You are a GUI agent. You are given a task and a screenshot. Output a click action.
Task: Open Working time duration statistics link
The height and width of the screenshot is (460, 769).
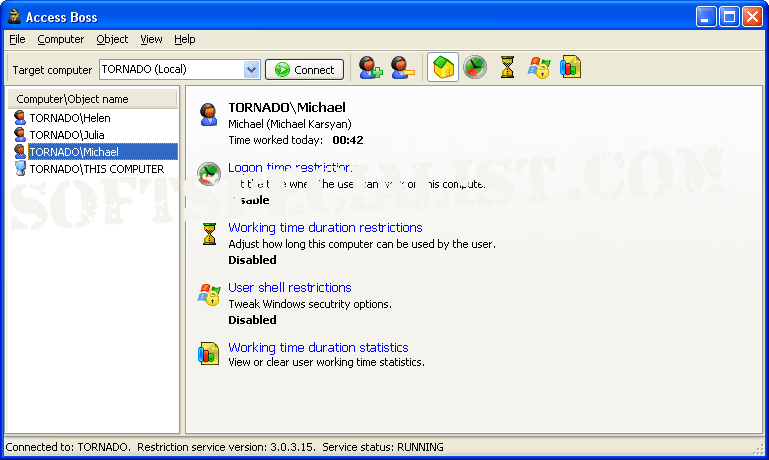pos(318,347)
